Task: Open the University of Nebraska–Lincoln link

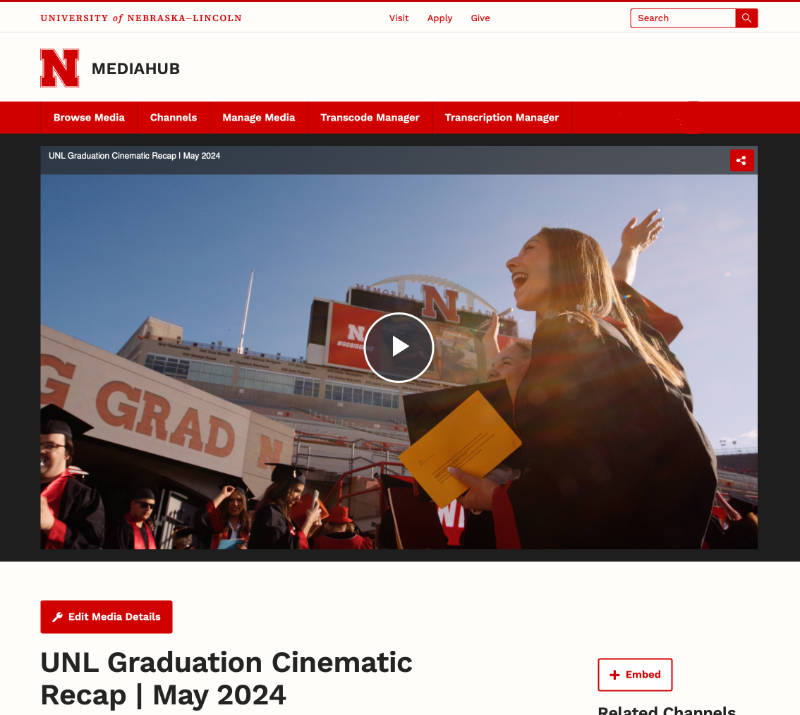Action: (x=141, y=18)
